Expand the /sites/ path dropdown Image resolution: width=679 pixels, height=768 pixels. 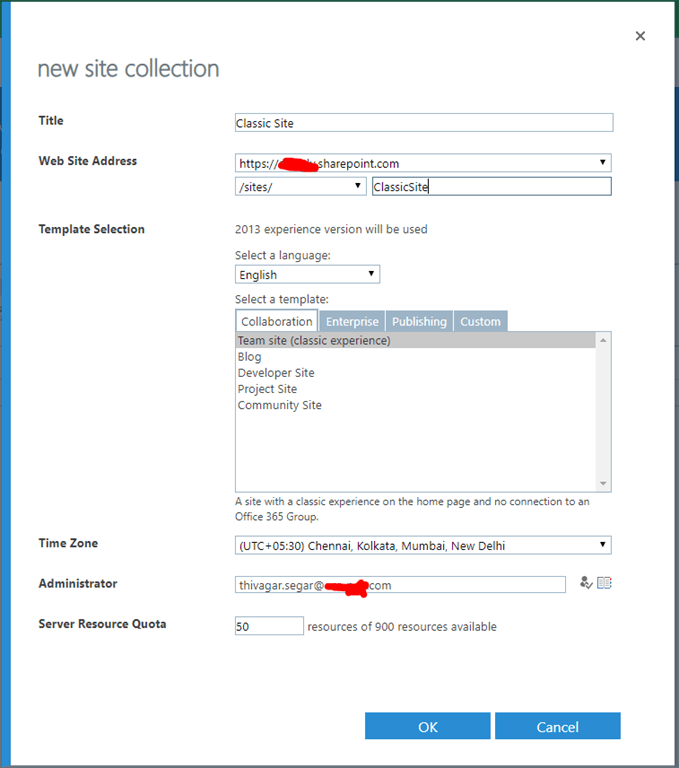(x=300, y=186)
